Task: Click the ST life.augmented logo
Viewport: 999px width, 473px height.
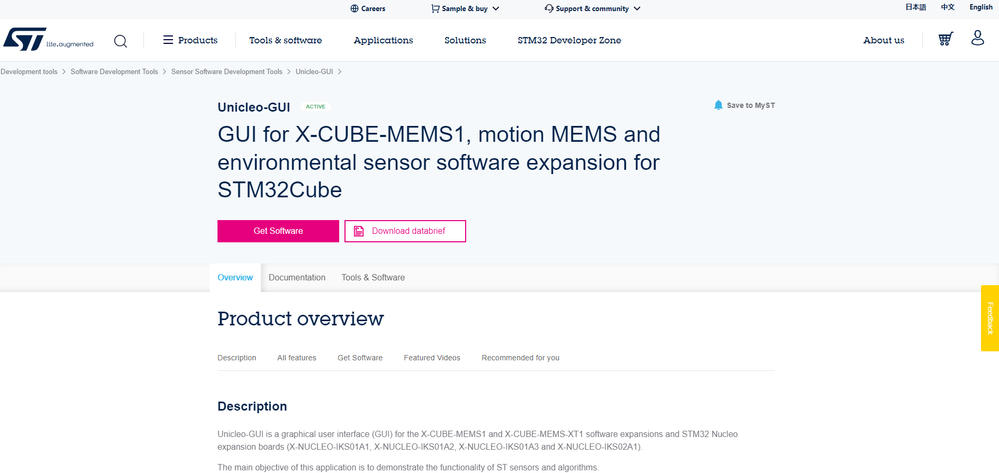Action: 48,40
